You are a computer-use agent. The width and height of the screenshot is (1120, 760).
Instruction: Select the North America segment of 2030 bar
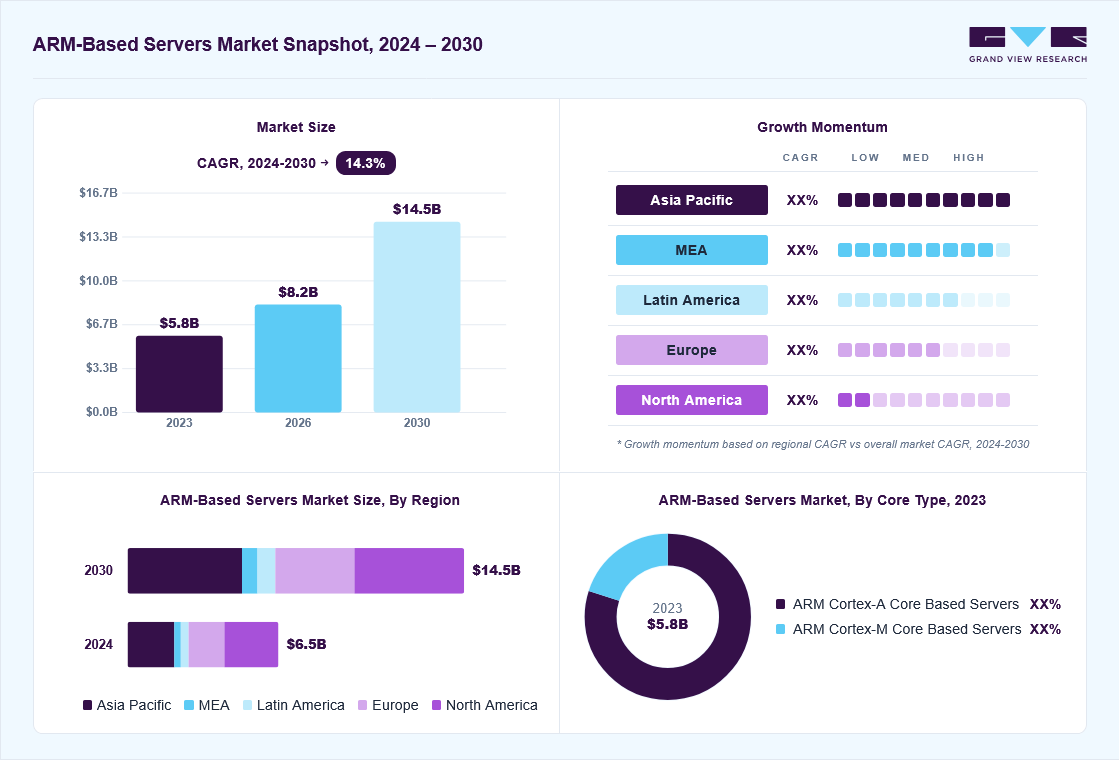(x=409, y=571)
